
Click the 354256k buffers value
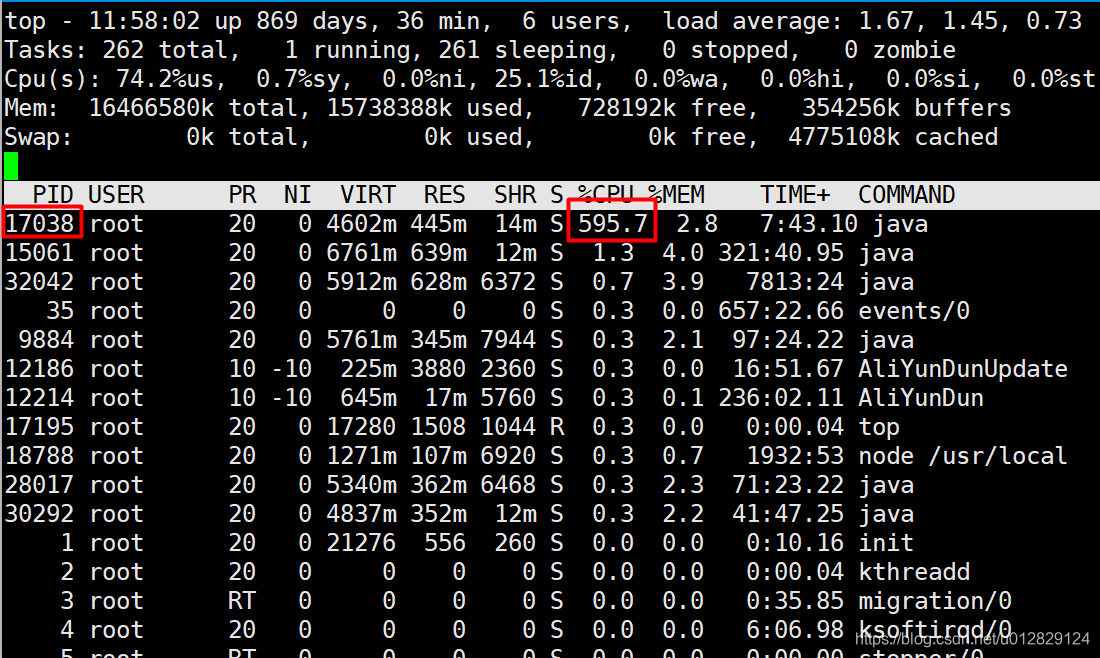(850, 108)
